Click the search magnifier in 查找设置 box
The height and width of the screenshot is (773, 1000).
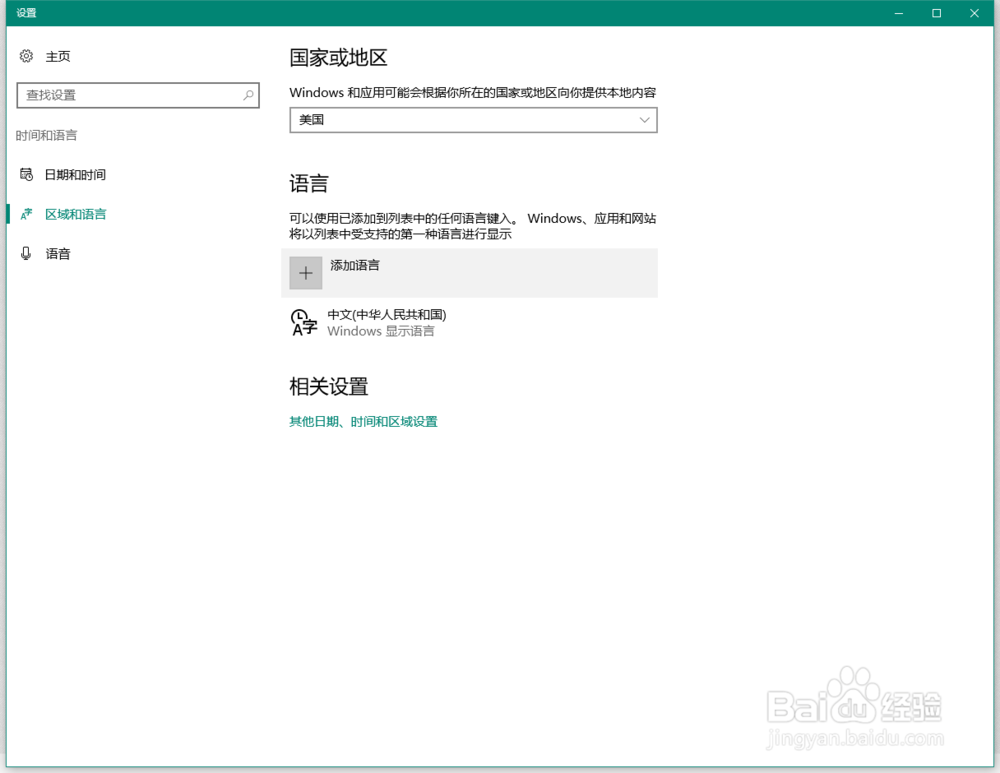(x=247, y=95)
